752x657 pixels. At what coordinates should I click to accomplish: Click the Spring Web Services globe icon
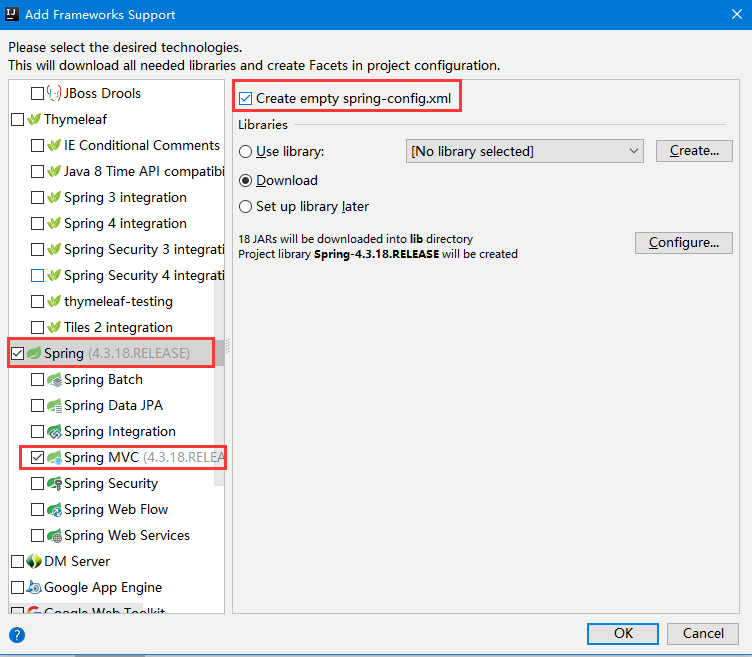[x=54, y=535]
